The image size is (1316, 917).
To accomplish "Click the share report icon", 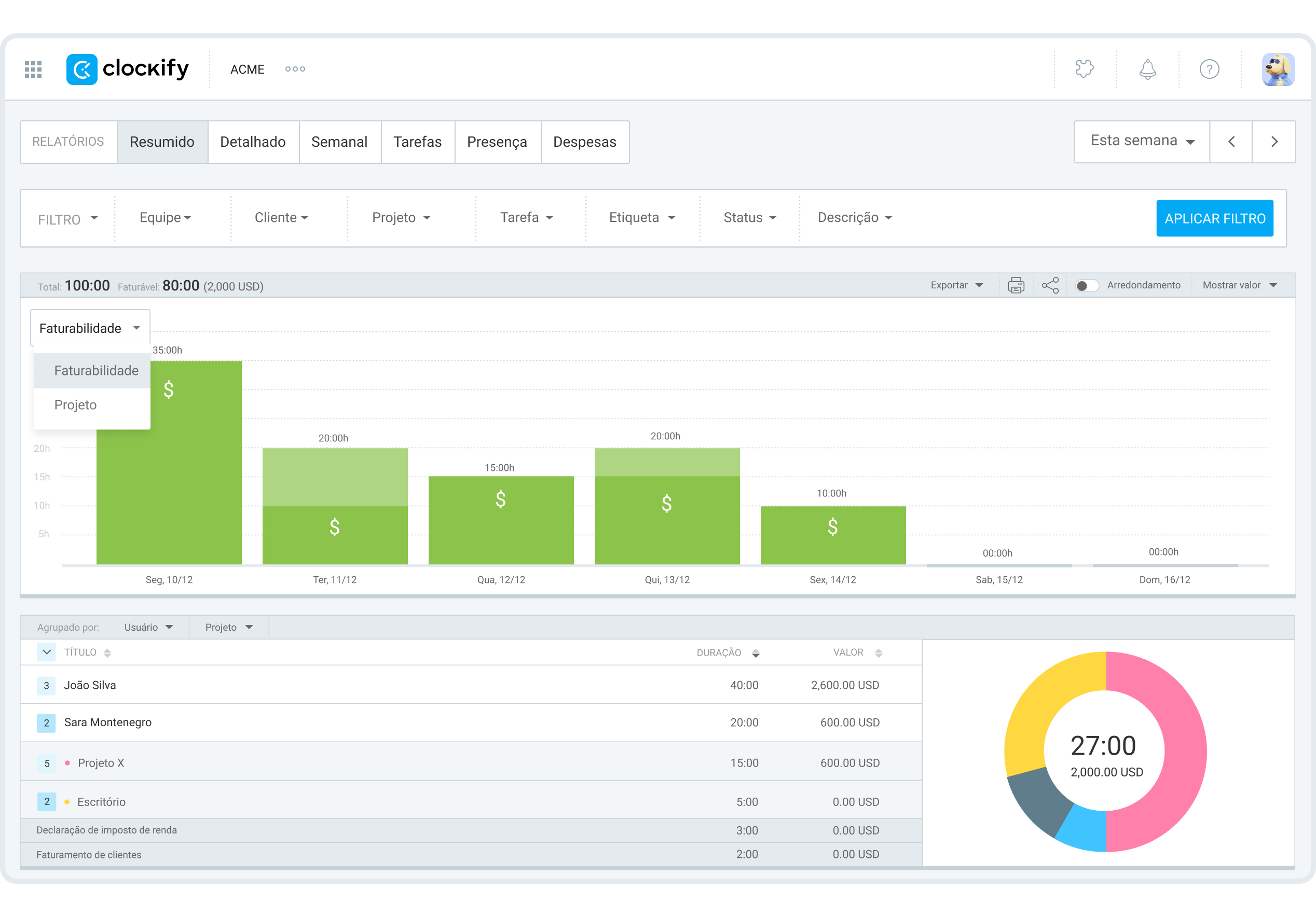I will click(1050, 285).
